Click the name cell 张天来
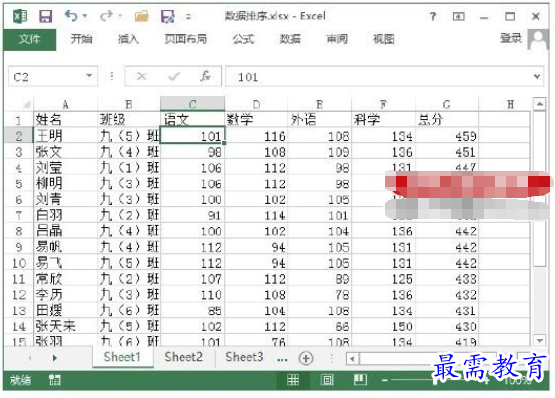The height and width of the screenshot is (398, 555). 65,326
